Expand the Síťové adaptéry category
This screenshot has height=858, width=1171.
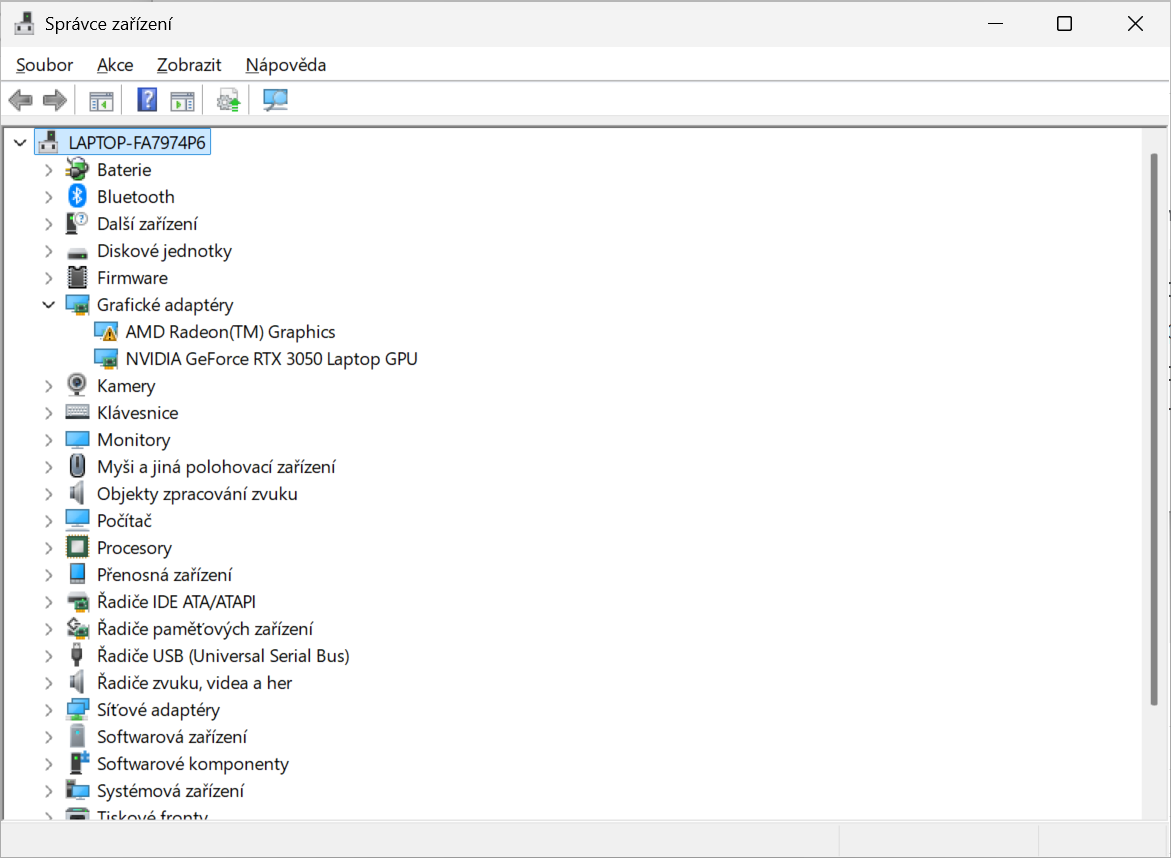pos(49,709)
